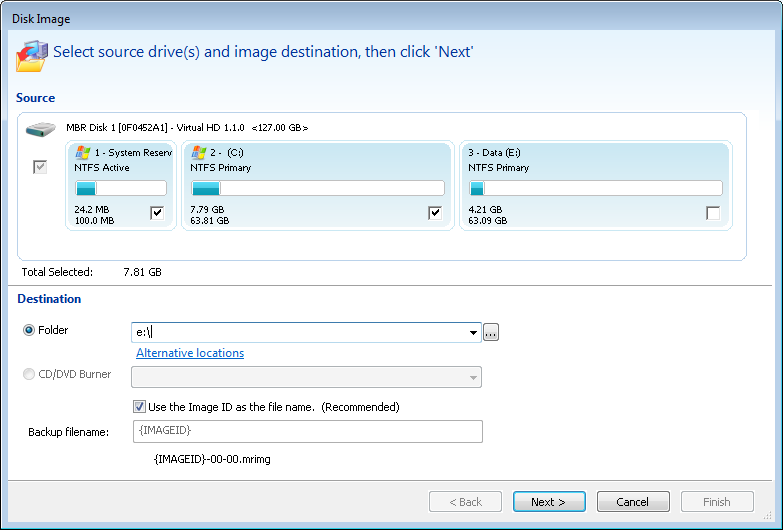
Task: Click the Disk Image wizard header icon
Action: click(32, 54)
